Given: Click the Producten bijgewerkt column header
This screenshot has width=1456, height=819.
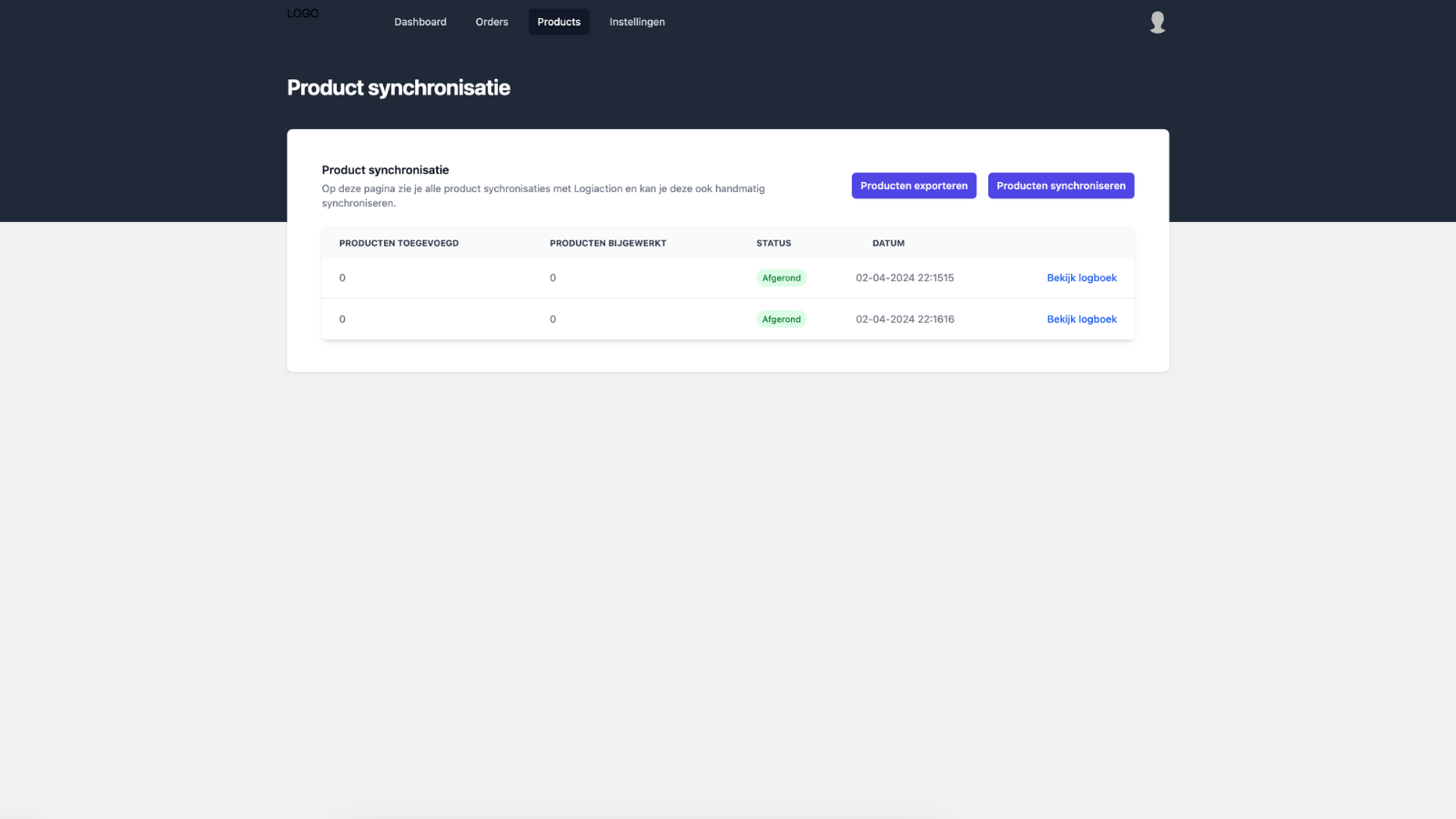Looking at the screenshot, I should pos(608,243).
